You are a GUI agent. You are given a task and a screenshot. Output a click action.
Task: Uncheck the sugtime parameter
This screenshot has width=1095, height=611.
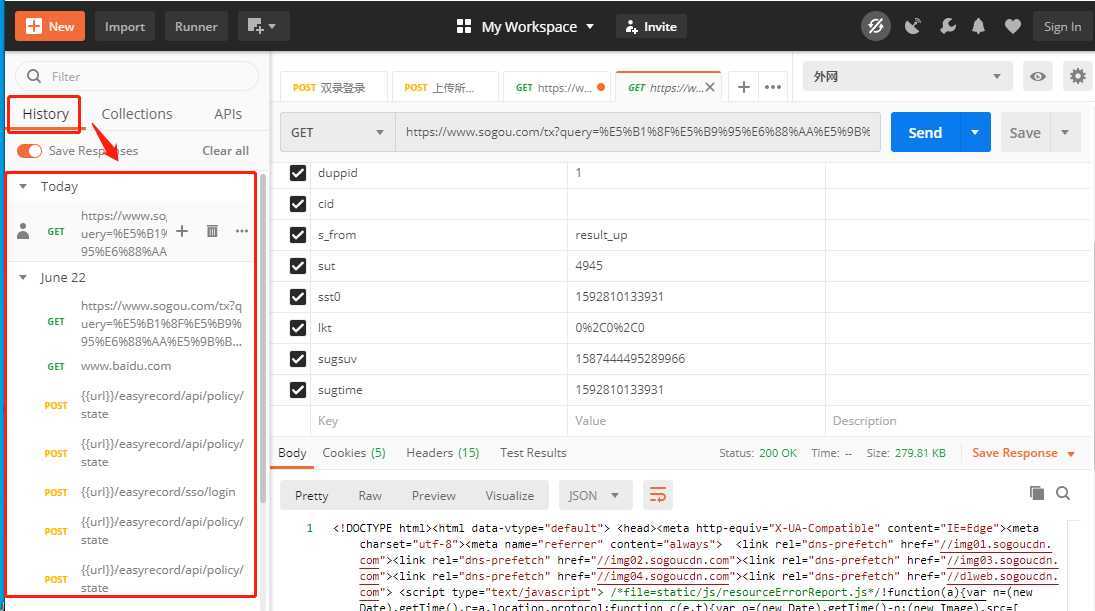click(298, 390)
